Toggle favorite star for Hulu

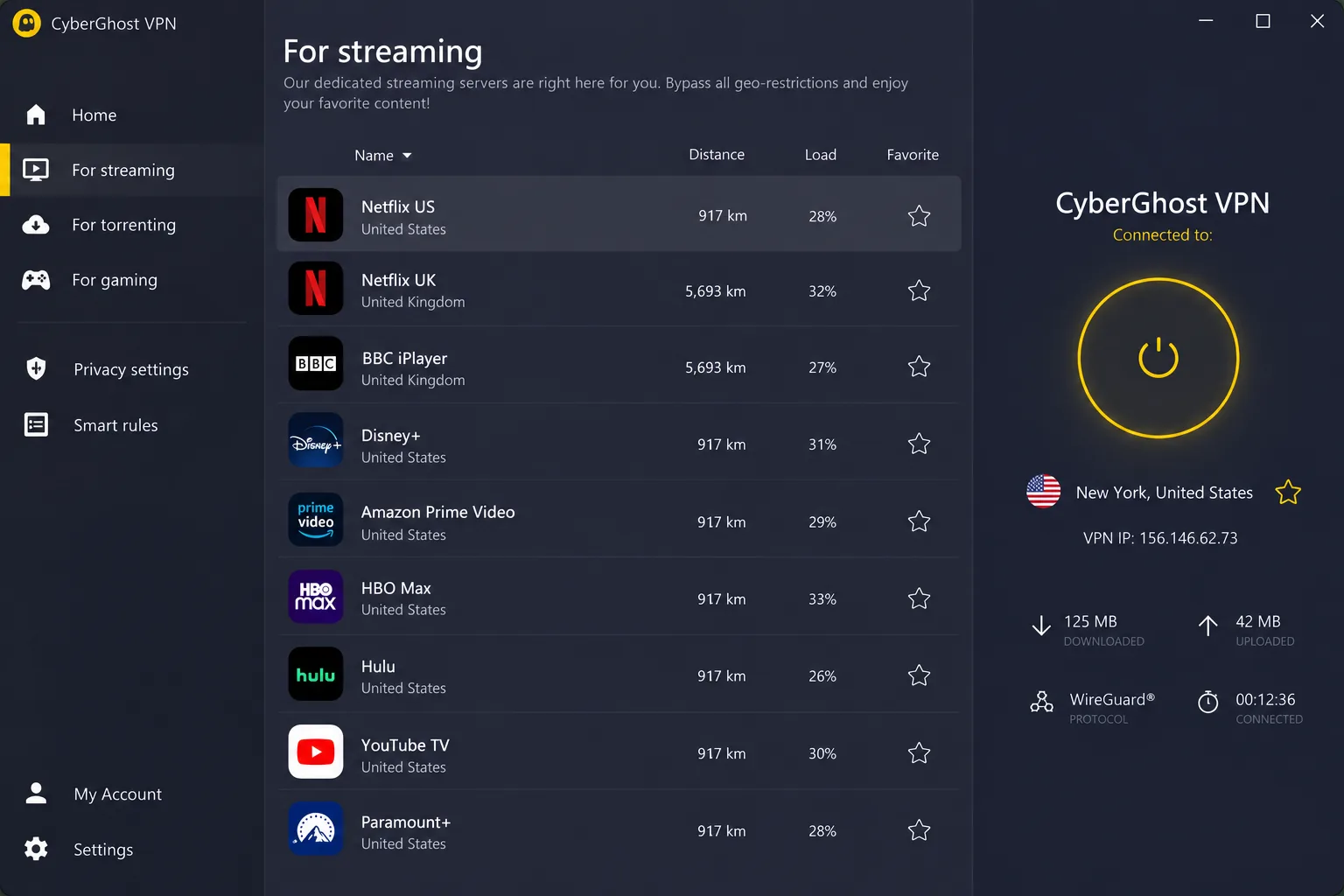coord(919,675)
